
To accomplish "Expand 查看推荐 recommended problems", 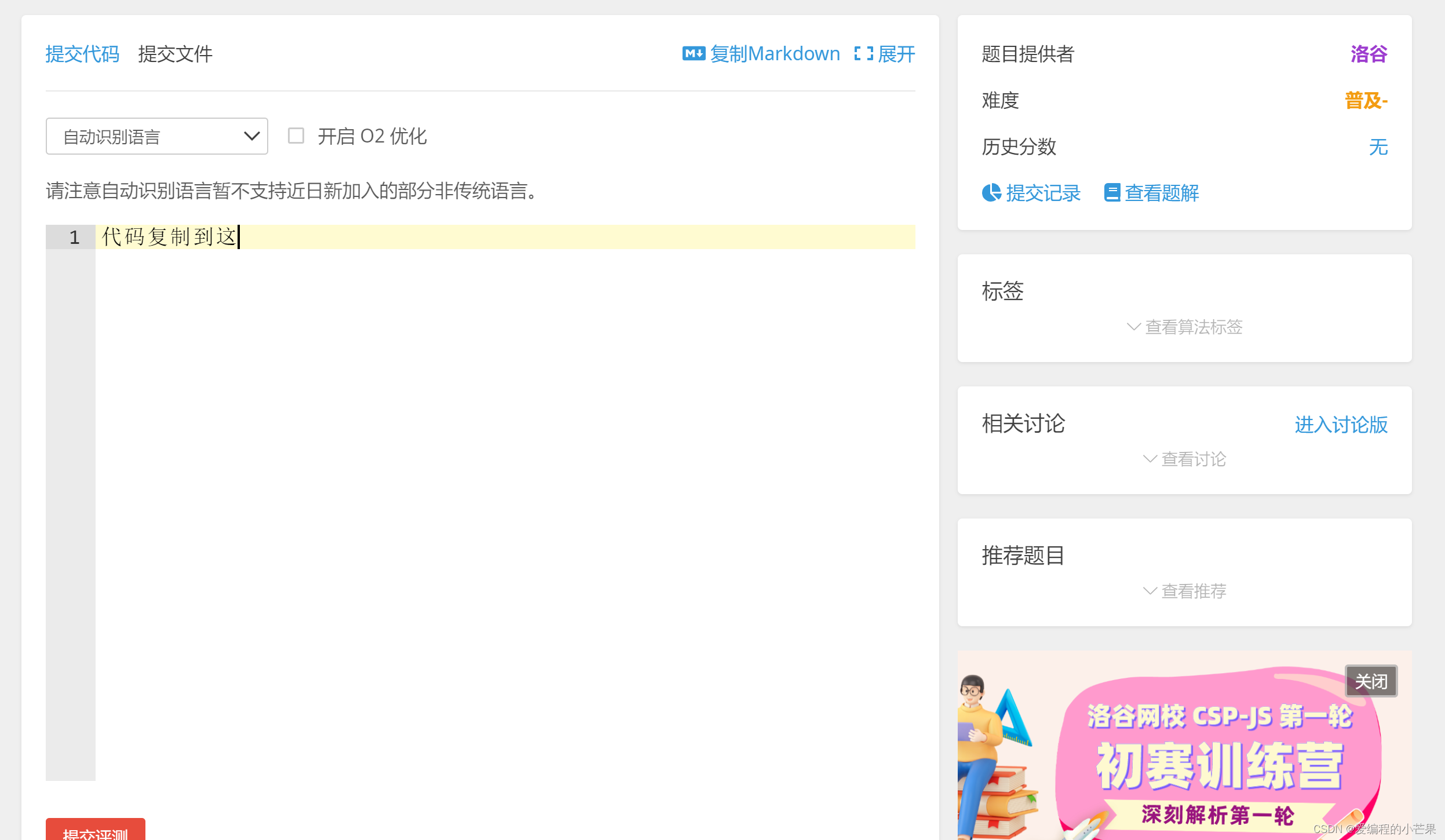I will [x=1194, y=591].
